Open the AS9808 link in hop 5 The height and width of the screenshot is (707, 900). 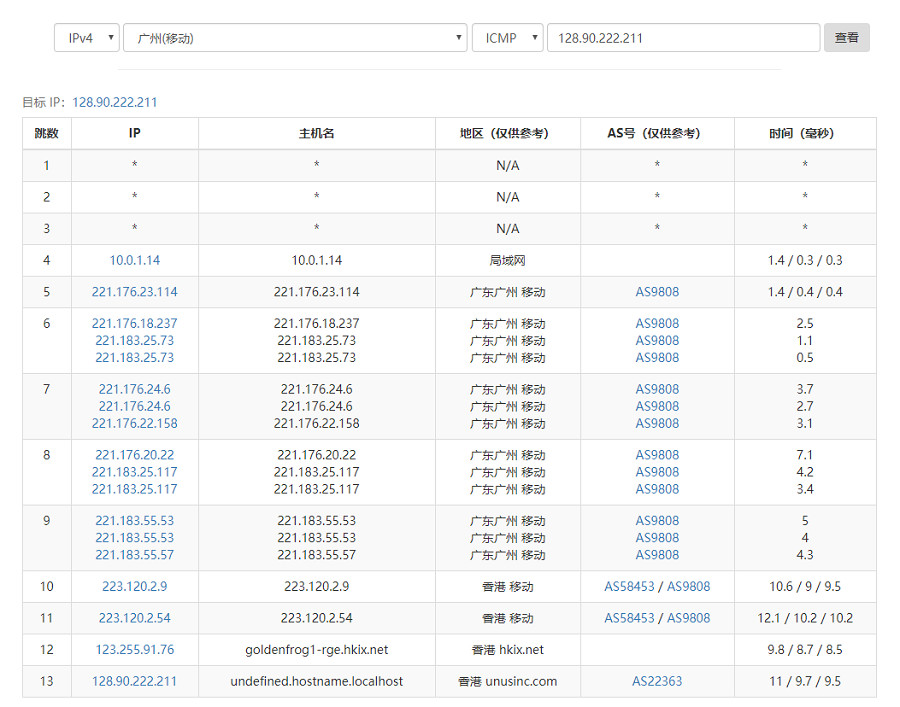(657, 292)
